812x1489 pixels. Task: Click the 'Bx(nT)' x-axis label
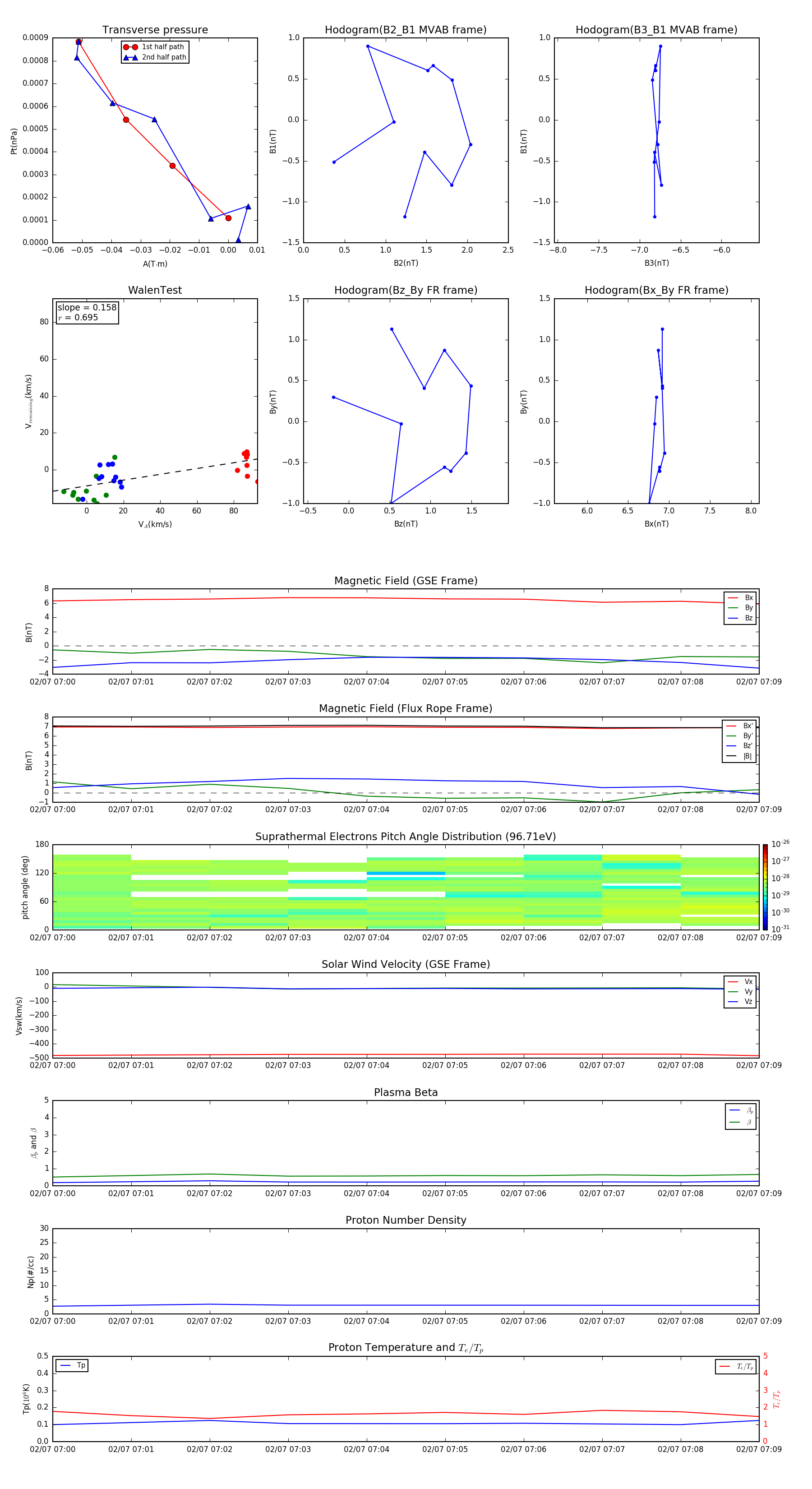(656, 524)
